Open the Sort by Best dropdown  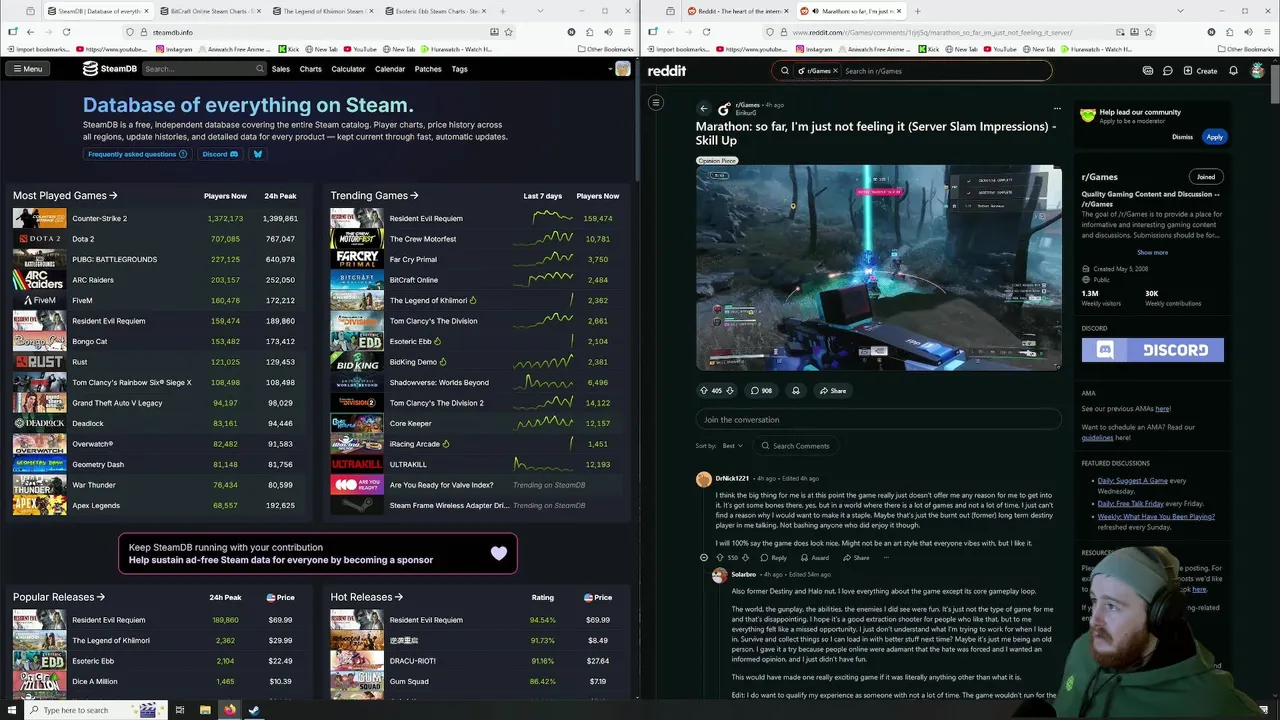(732, 446)
